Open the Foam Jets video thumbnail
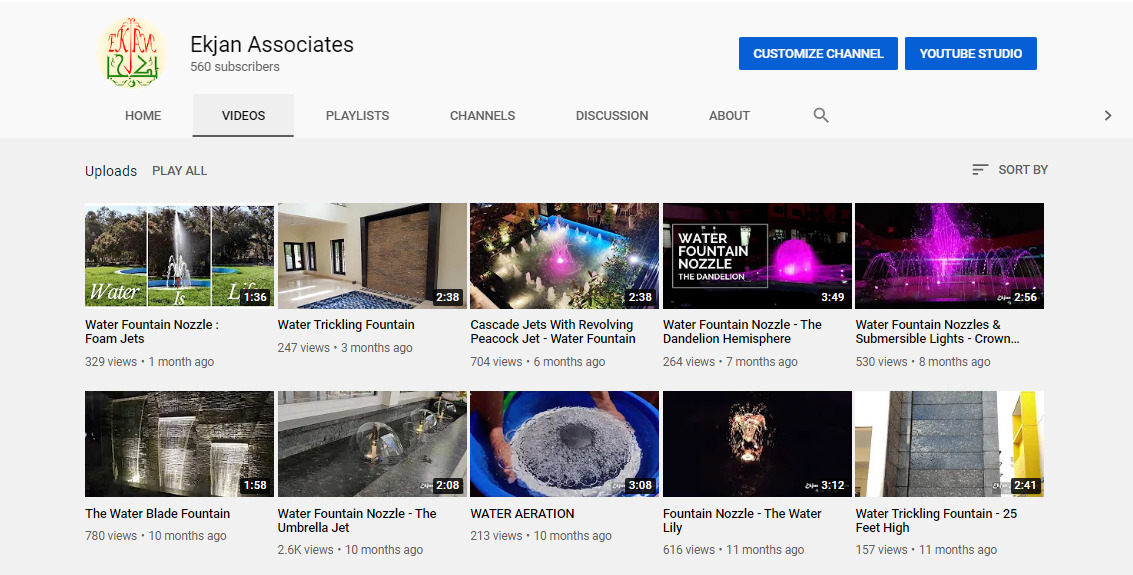 (179, 256)
